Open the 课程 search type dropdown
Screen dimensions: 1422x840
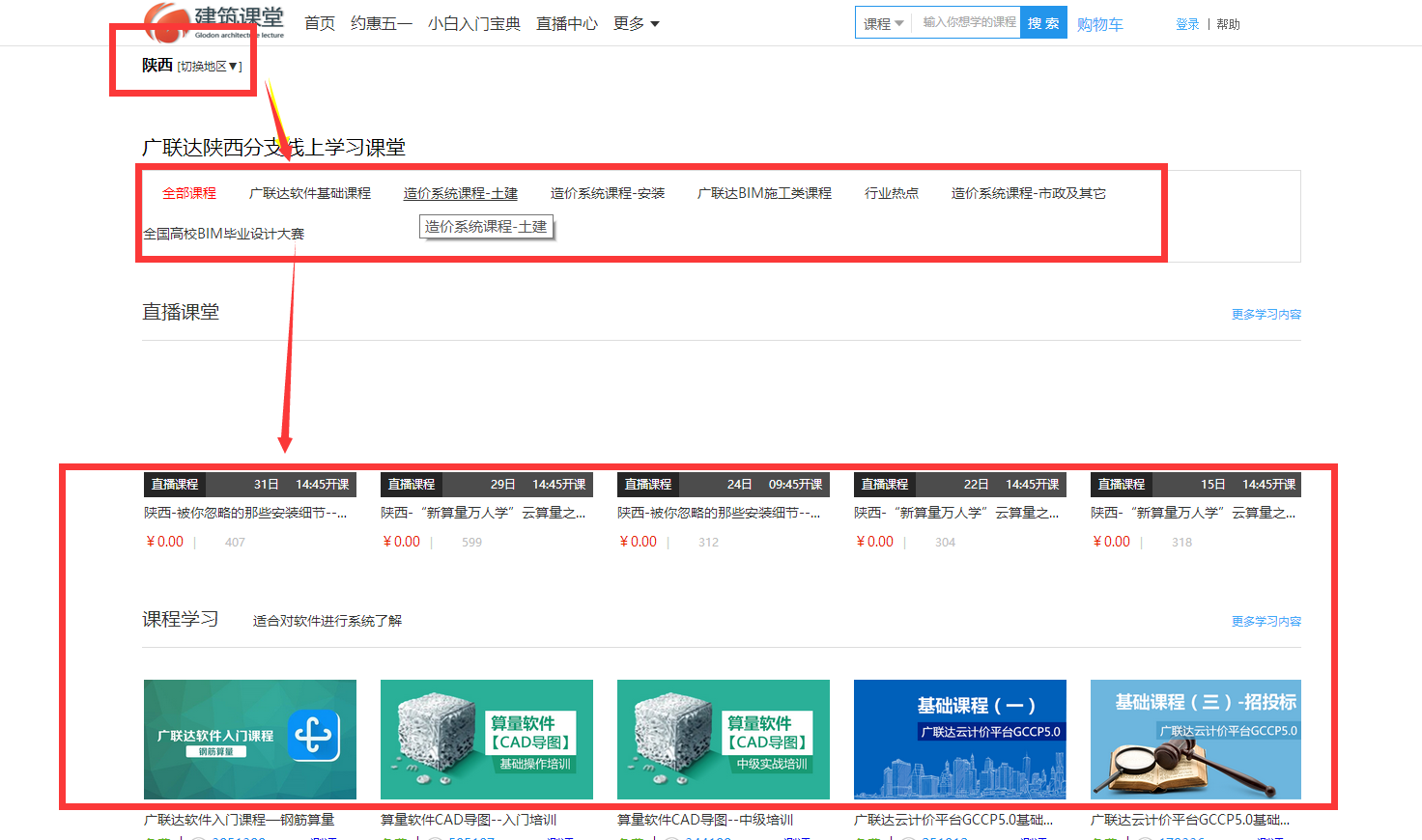[x=884, y=23]
